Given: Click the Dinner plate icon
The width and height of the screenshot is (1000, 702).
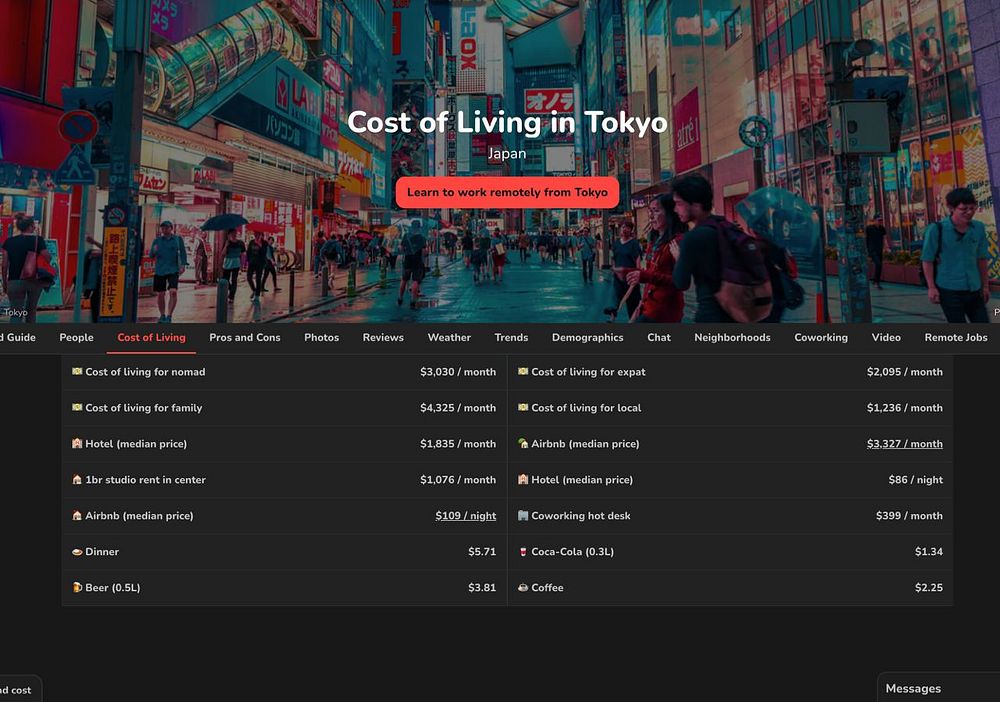Looking at the screenshot, I should pyautogui.click(x=77, y=552).
